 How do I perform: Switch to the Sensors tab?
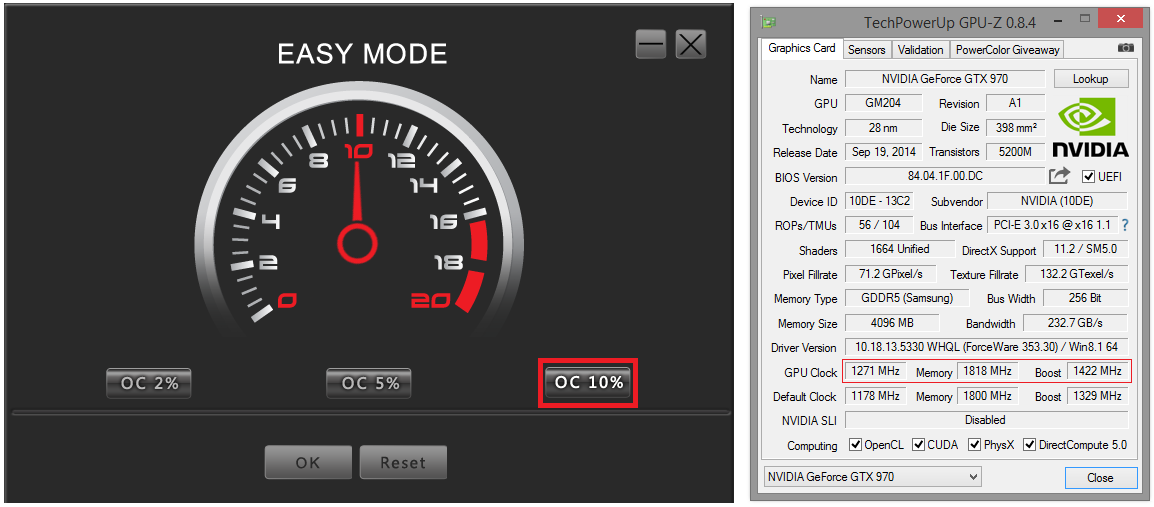tap(866, 50)
